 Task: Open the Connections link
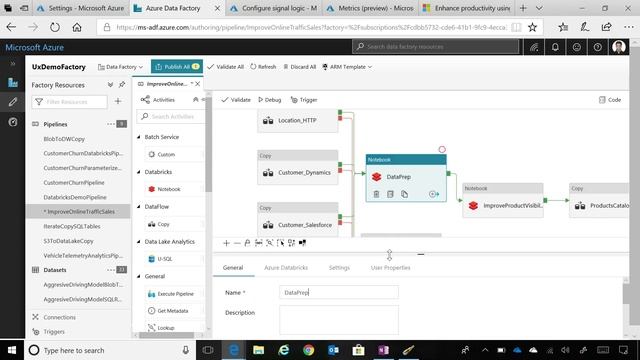(x=60, y=317)
